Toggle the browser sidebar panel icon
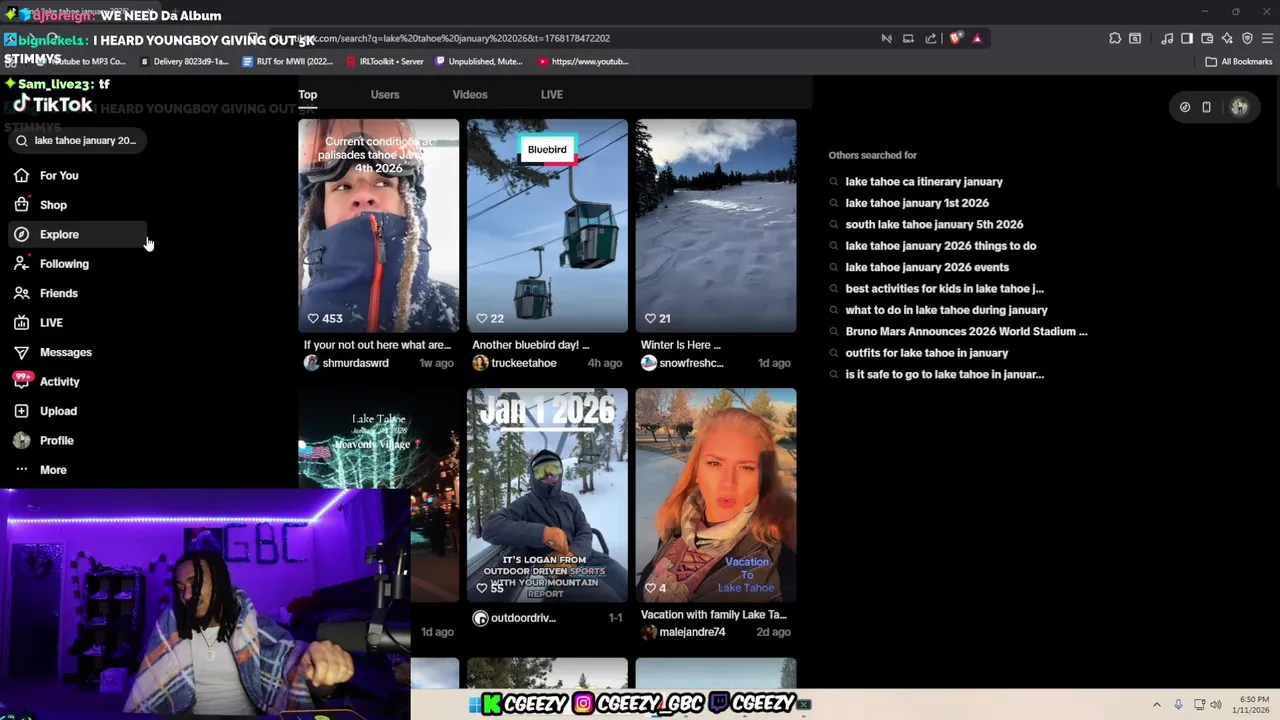1280x720 pixels. point(1187,38)
